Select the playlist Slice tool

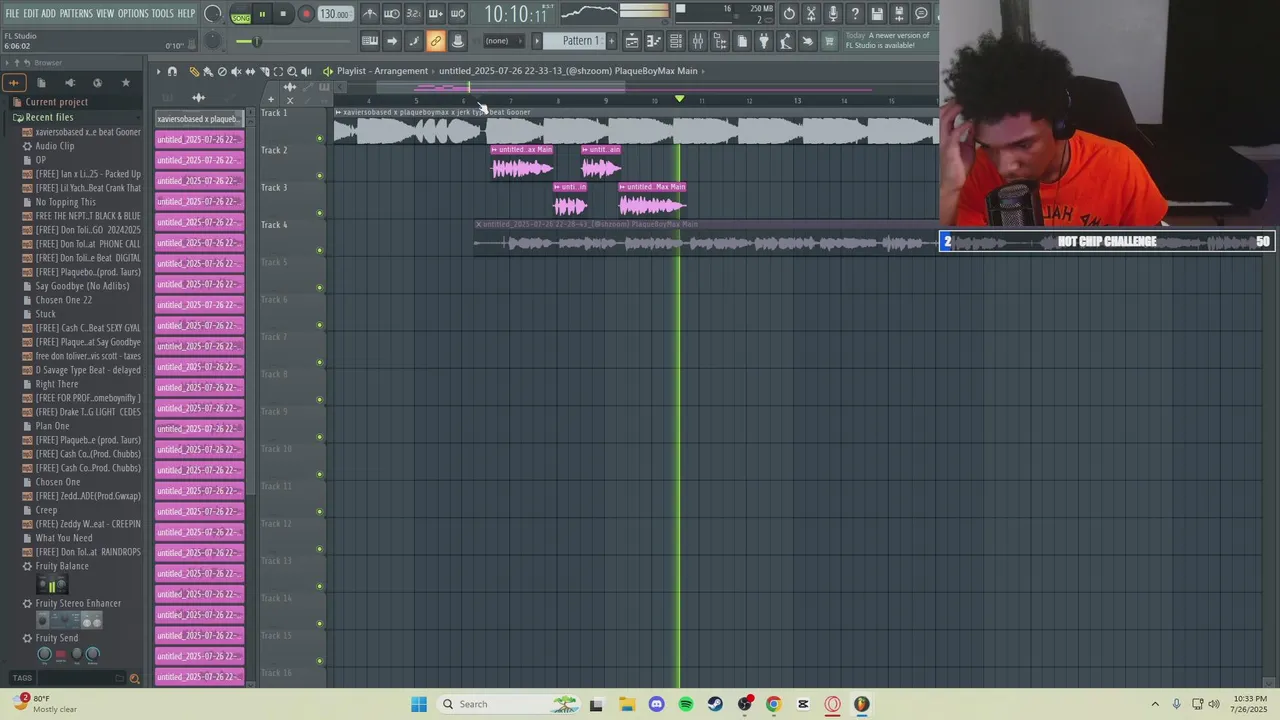coord(265,71)
